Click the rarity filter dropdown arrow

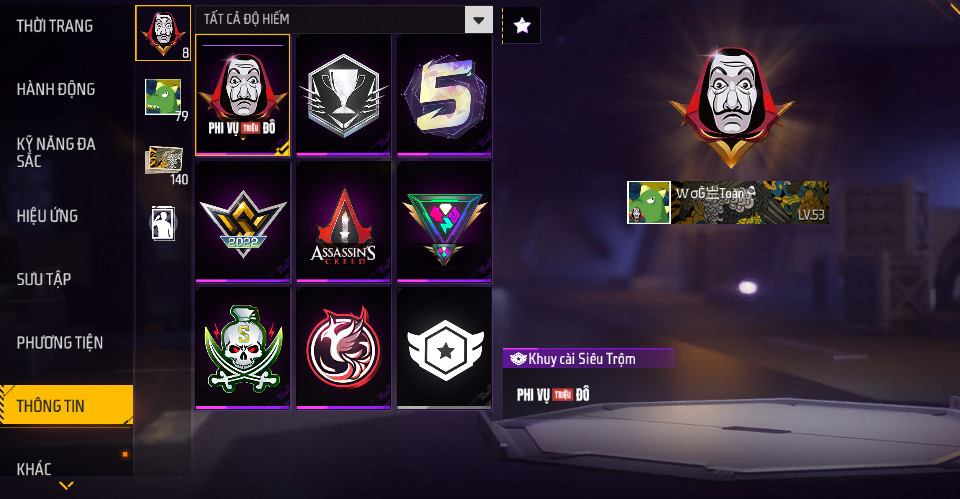[479, 20]
